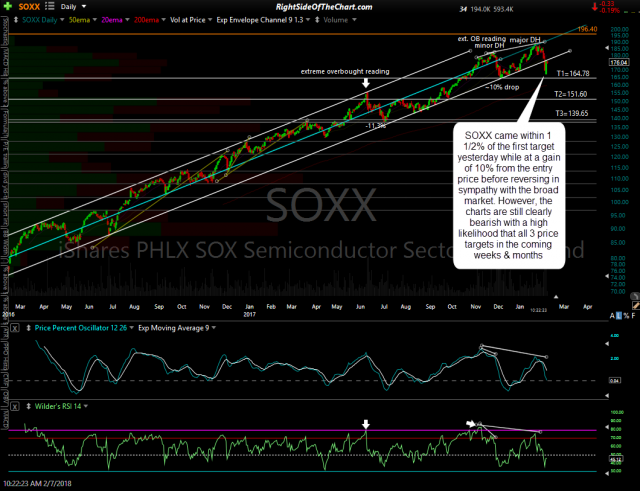
Task: Select the -11.3% annotation
Action: 376,126
